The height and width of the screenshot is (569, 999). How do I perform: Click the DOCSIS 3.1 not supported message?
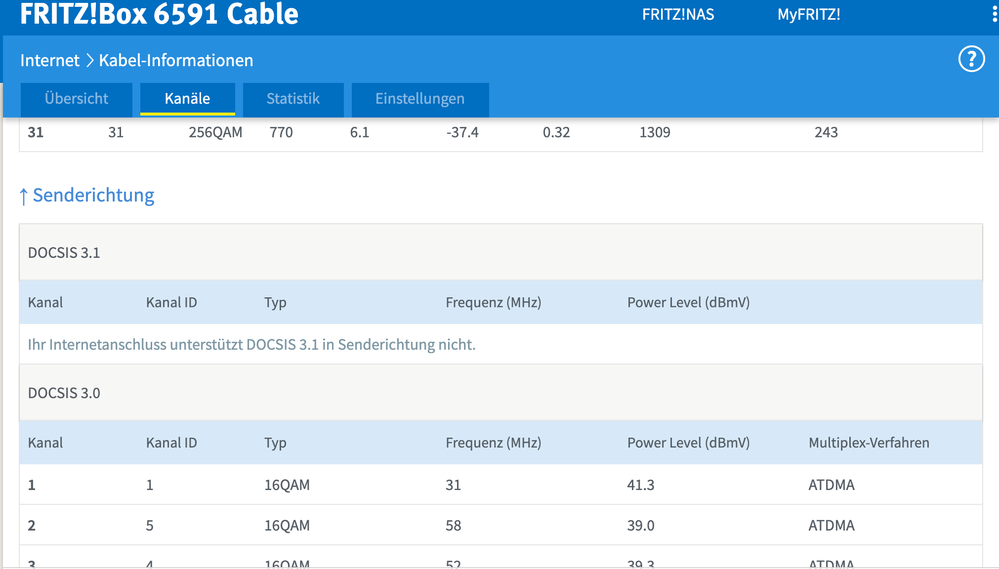tap(252, 345)
